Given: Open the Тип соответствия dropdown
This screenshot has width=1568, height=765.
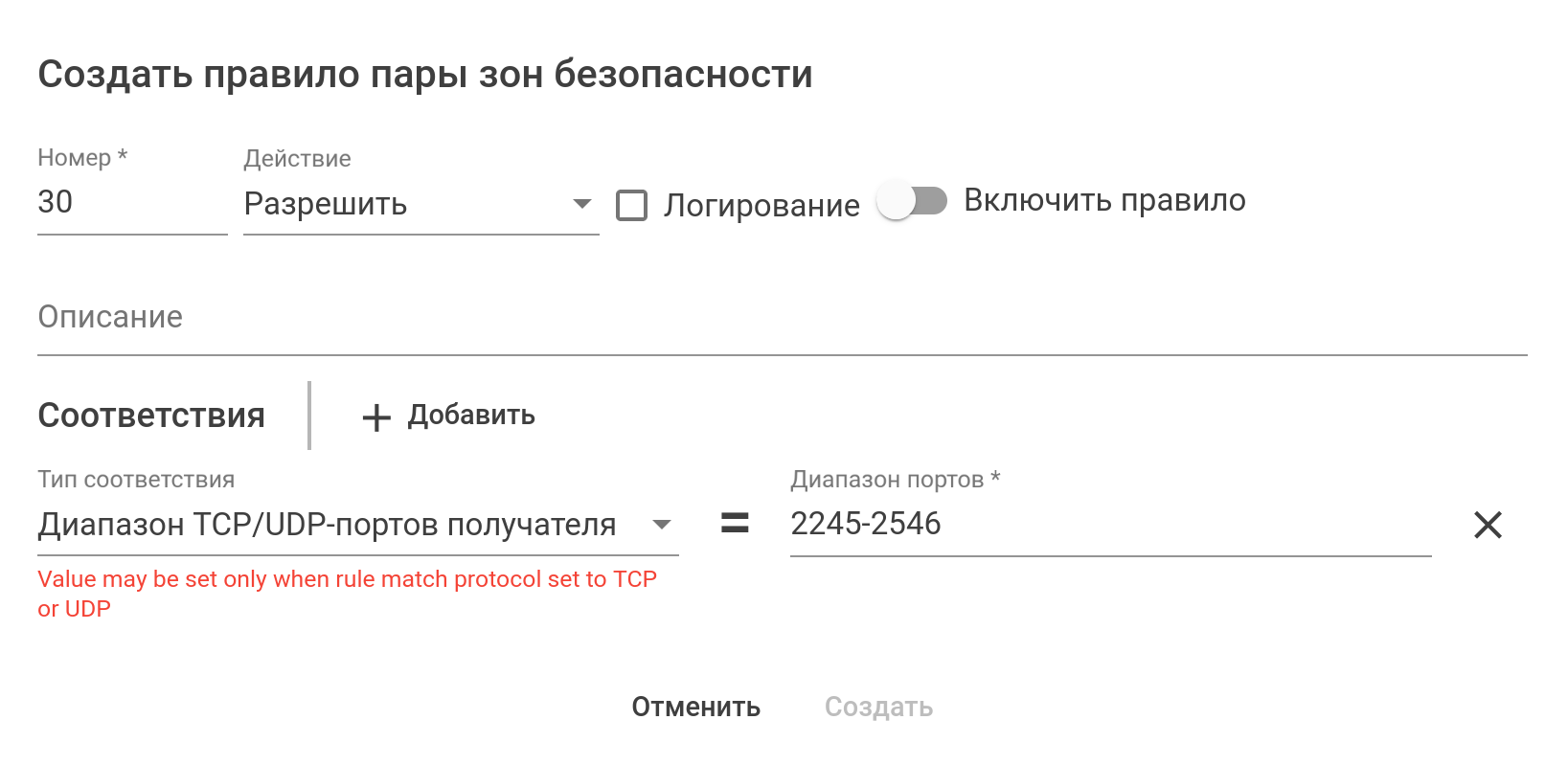Looking at the screenshot, I should [x=328, y=525].
